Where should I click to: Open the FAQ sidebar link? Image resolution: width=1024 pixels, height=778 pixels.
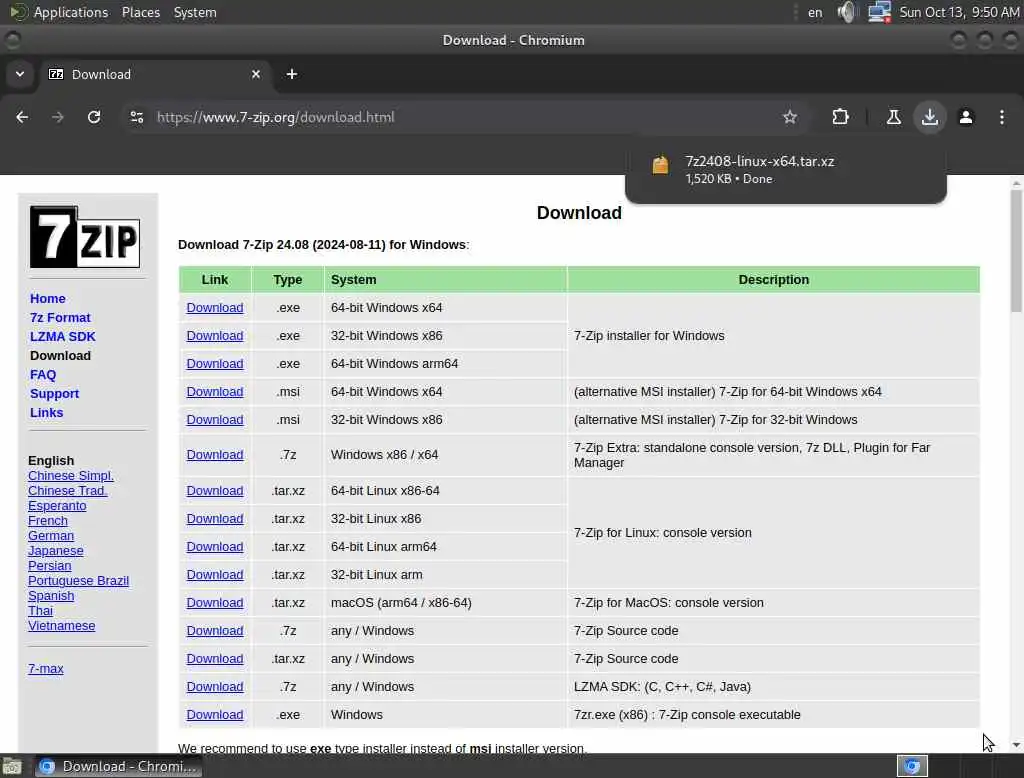coord(43,374)
